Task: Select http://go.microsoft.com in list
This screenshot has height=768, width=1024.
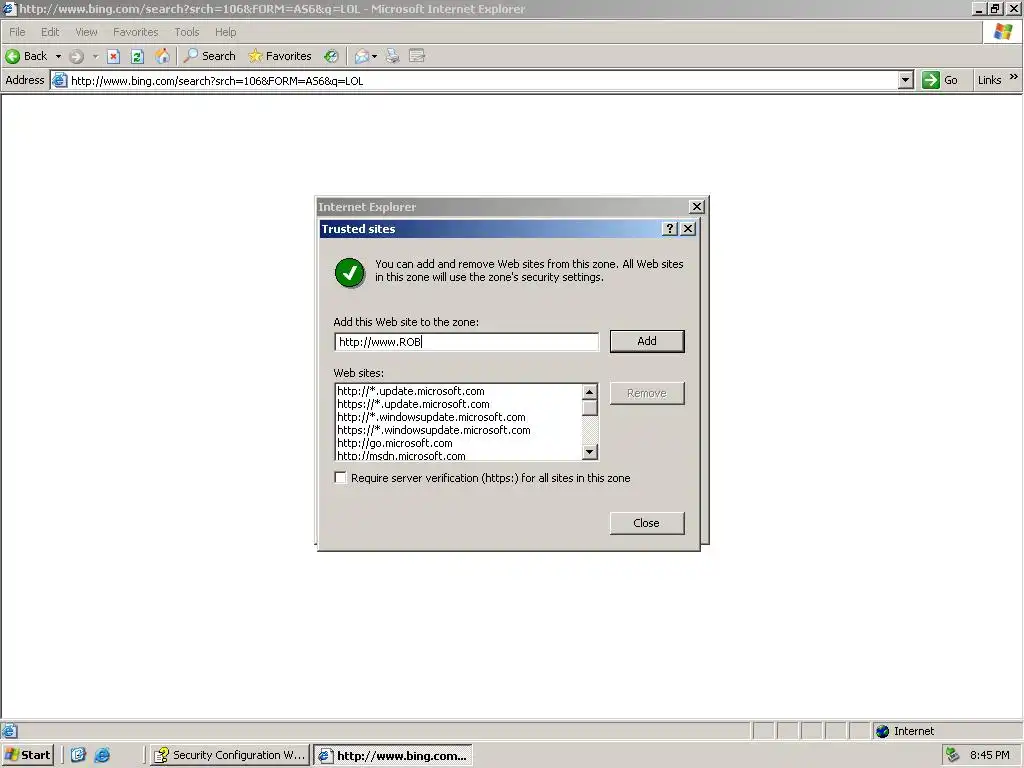Action: pos(394,443)
